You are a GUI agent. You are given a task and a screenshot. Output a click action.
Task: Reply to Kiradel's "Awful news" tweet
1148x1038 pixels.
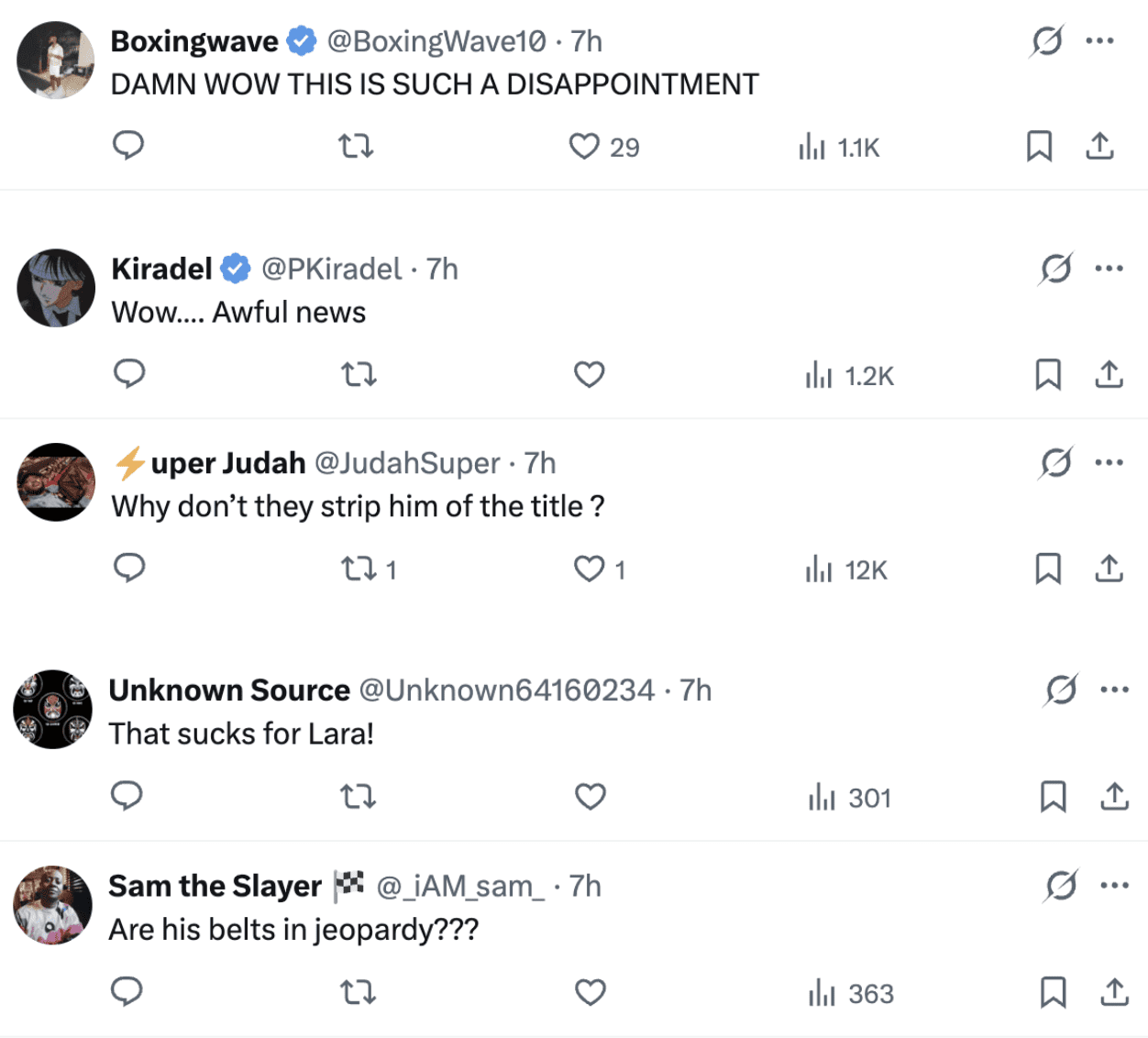129,374
